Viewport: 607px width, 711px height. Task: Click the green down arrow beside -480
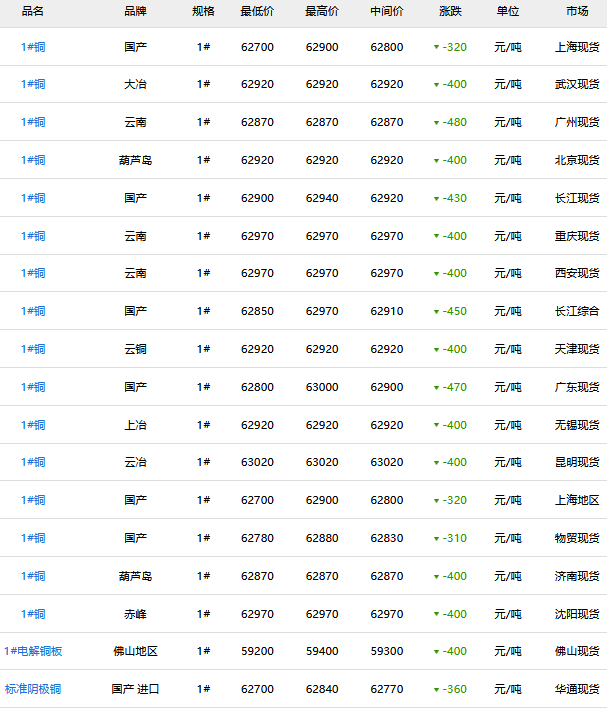(436, 123)
